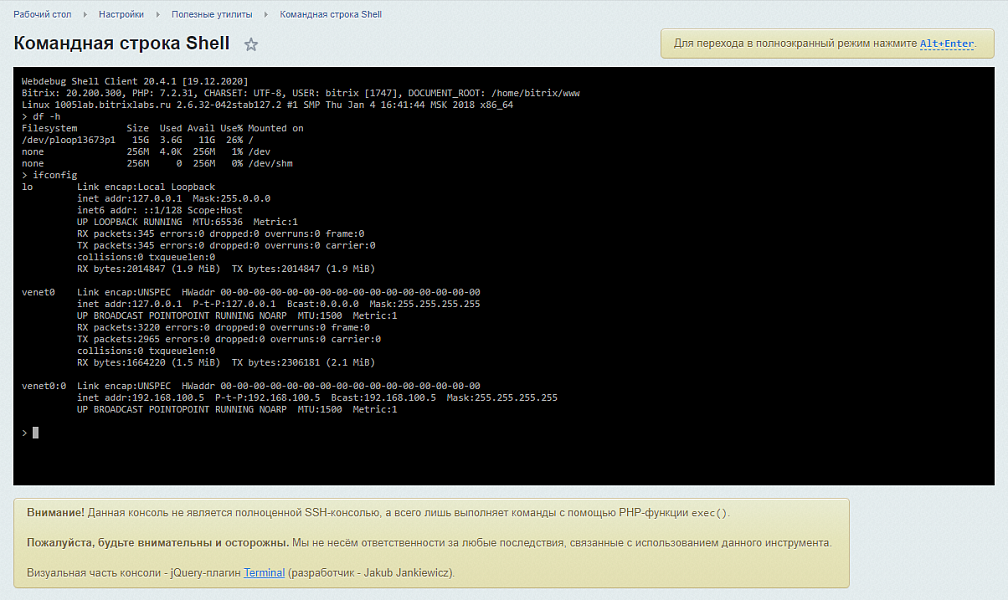Focus the terminal prompt cursor
1008x600 pixels.
point(35,433)
